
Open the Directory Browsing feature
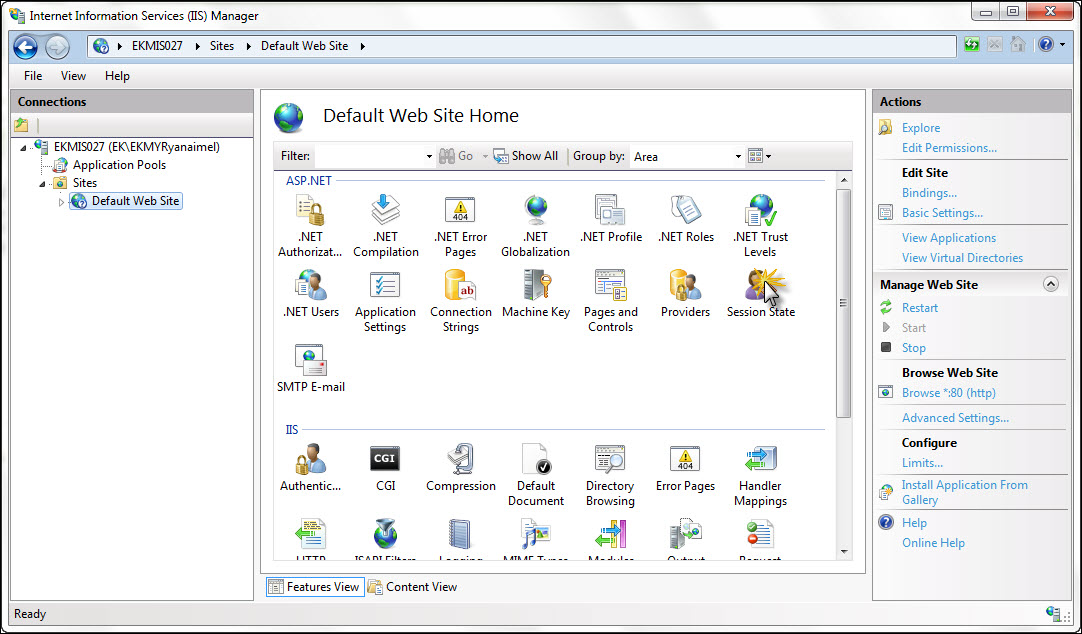[610, 475]
